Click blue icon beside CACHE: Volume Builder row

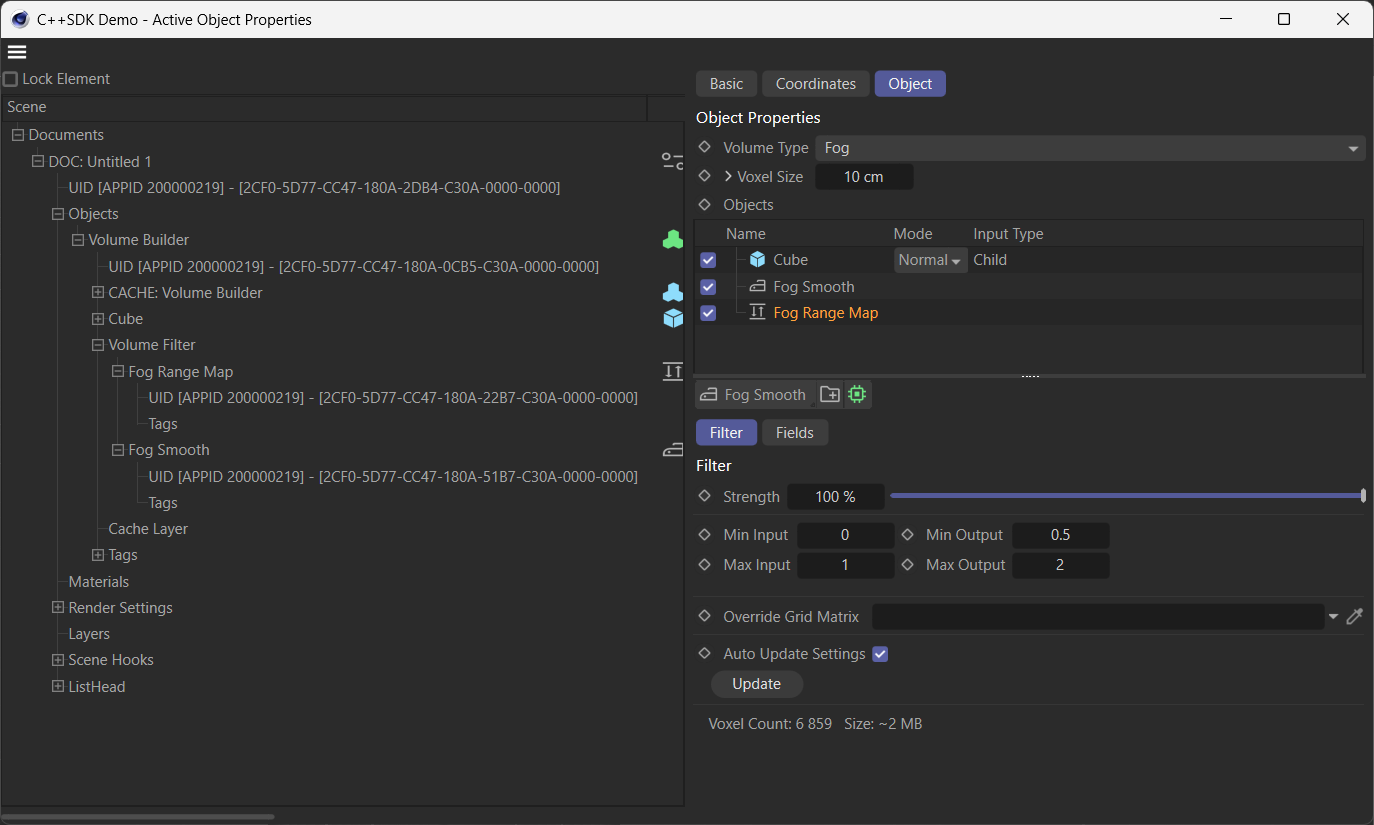pos(673,293)
